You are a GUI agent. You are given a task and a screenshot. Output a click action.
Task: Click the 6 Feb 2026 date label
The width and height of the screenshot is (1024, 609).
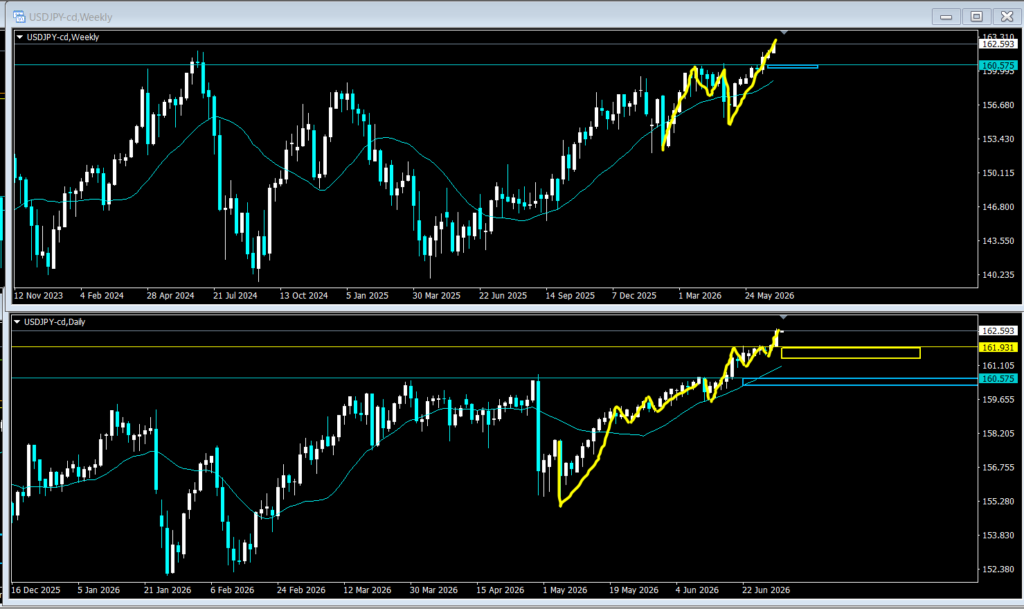232,590
